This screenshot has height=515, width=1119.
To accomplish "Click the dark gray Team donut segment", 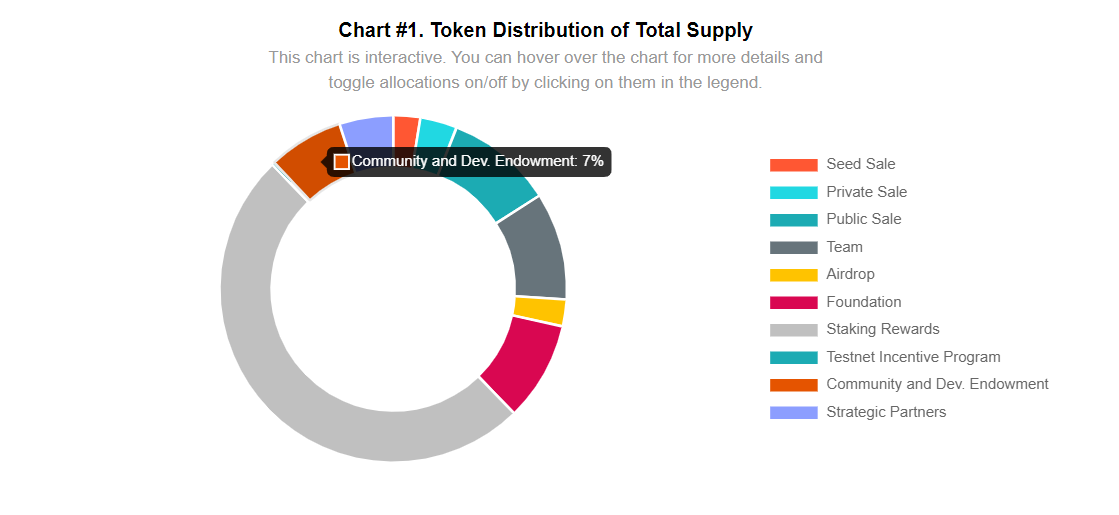I will 535,251.
